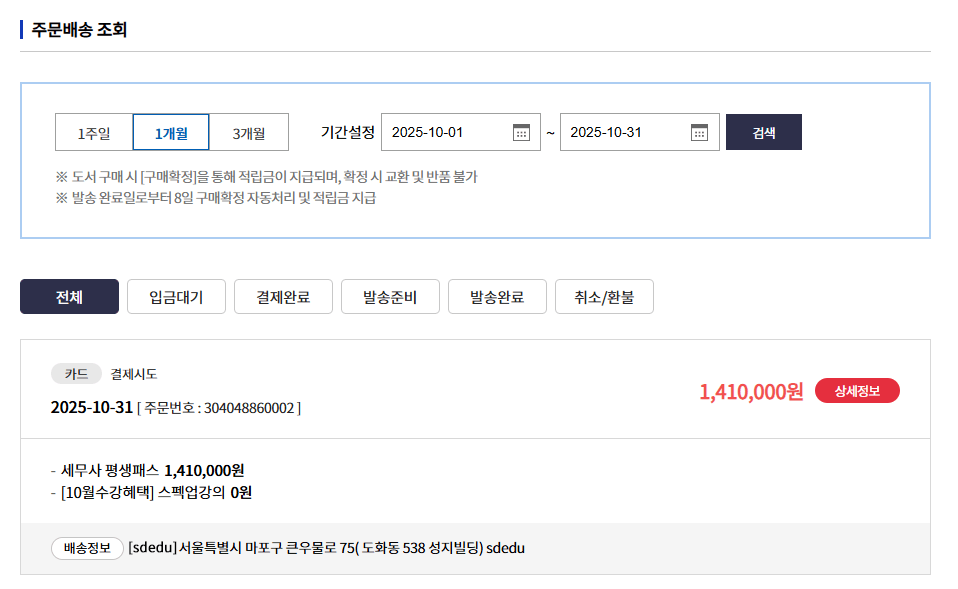
Task: Switch to the 취소/환불 tab
Action: 604,297
